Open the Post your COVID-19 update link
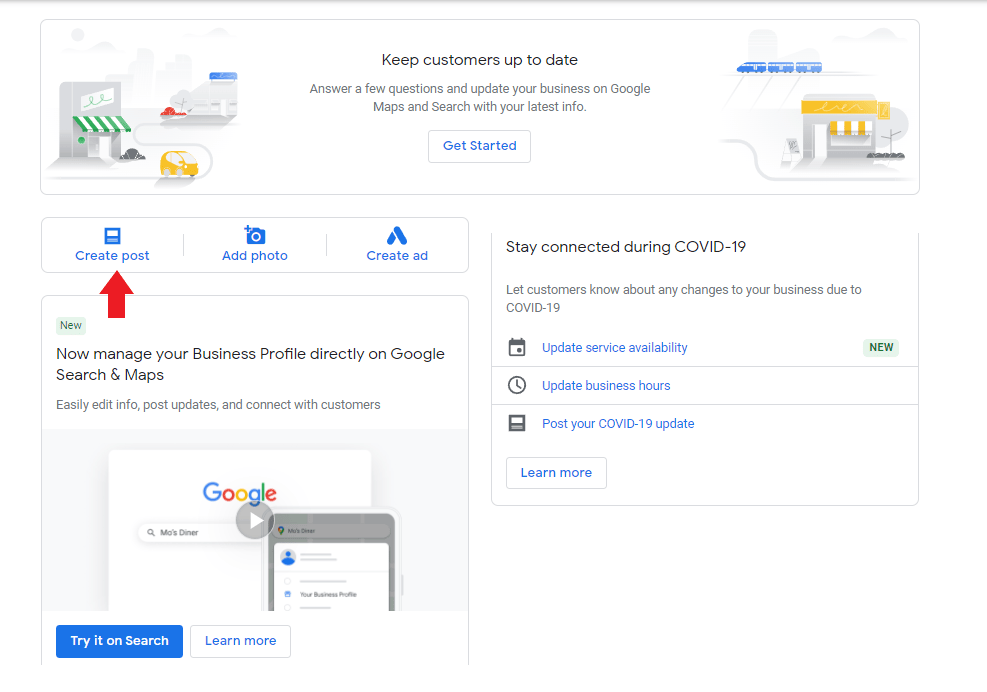Screen dimensions: 987x692 [x=617, y=424]
